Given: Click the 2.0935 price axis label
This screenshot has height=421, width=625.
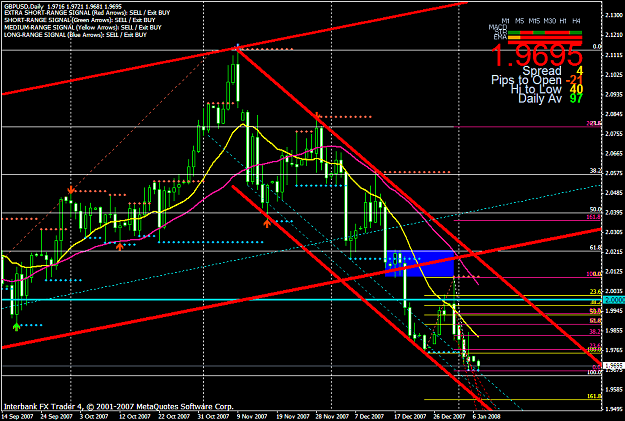Looking at the screenshot, I should point(613,94).
